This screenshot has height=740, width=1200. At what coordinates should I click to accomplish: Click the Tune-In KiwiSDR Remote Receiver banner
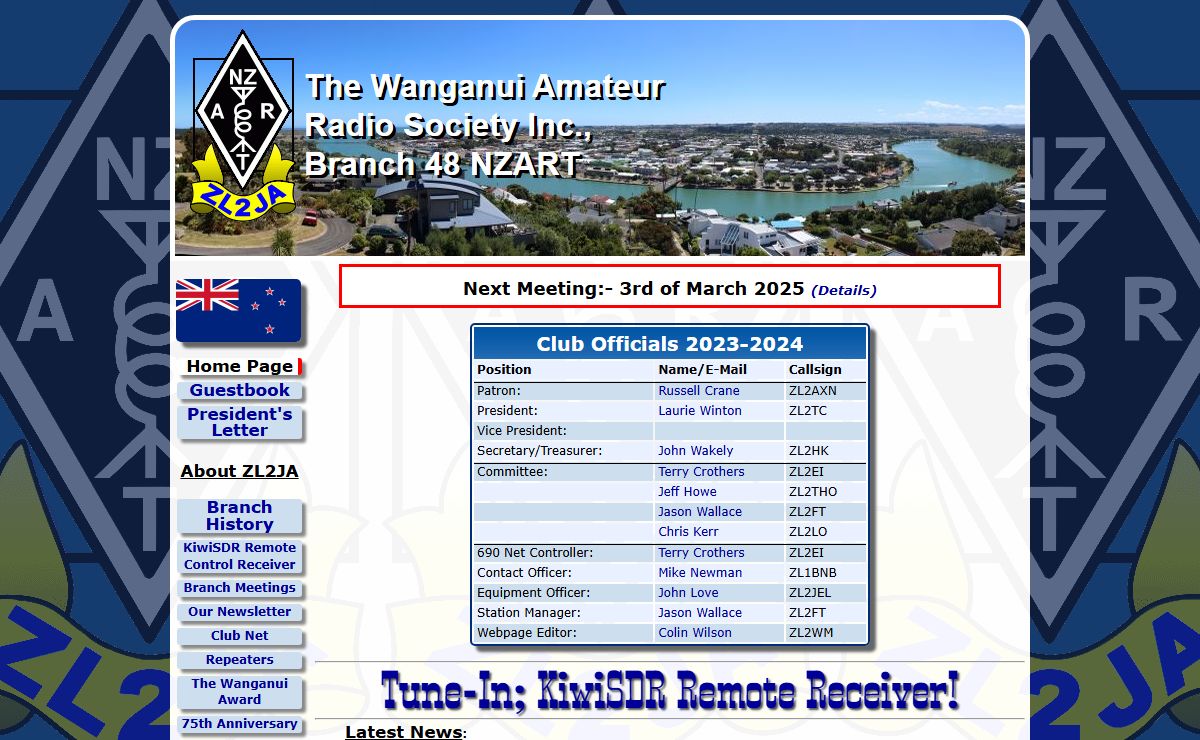[670, 690]
